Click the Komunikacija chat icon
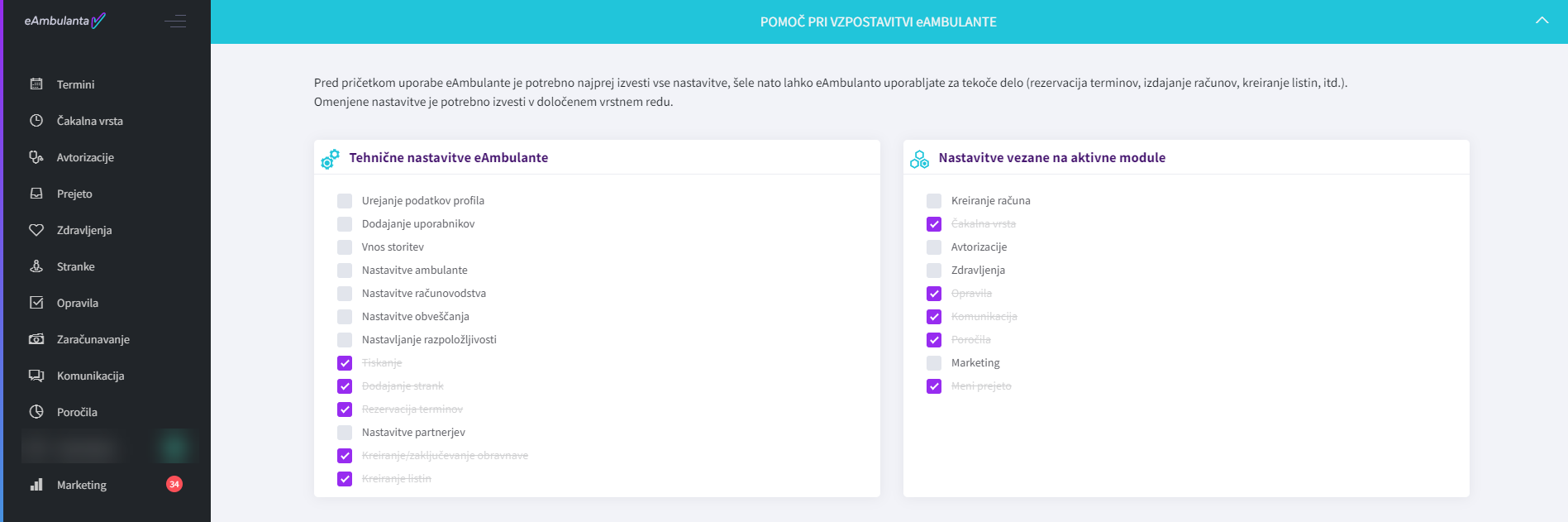Image resolution: width=1568 pixels, height=522 pixels. [36, 376]
